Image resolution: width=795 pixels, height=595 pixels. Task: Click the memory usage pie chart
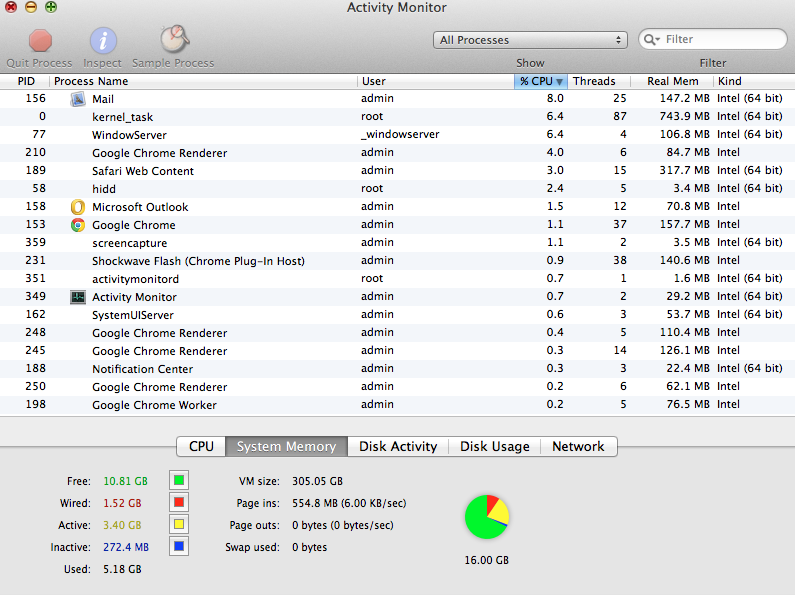(x=487, y=517)
